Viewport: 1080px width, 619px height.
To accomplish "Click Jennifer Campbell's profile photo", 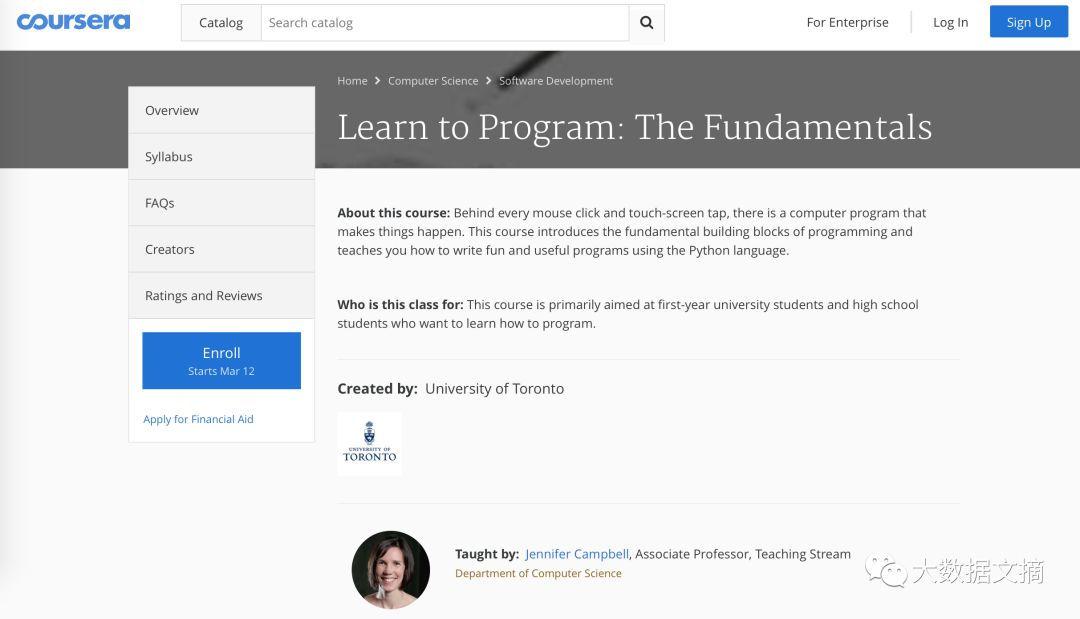I will pyautogui.click(x=391, y=569).
